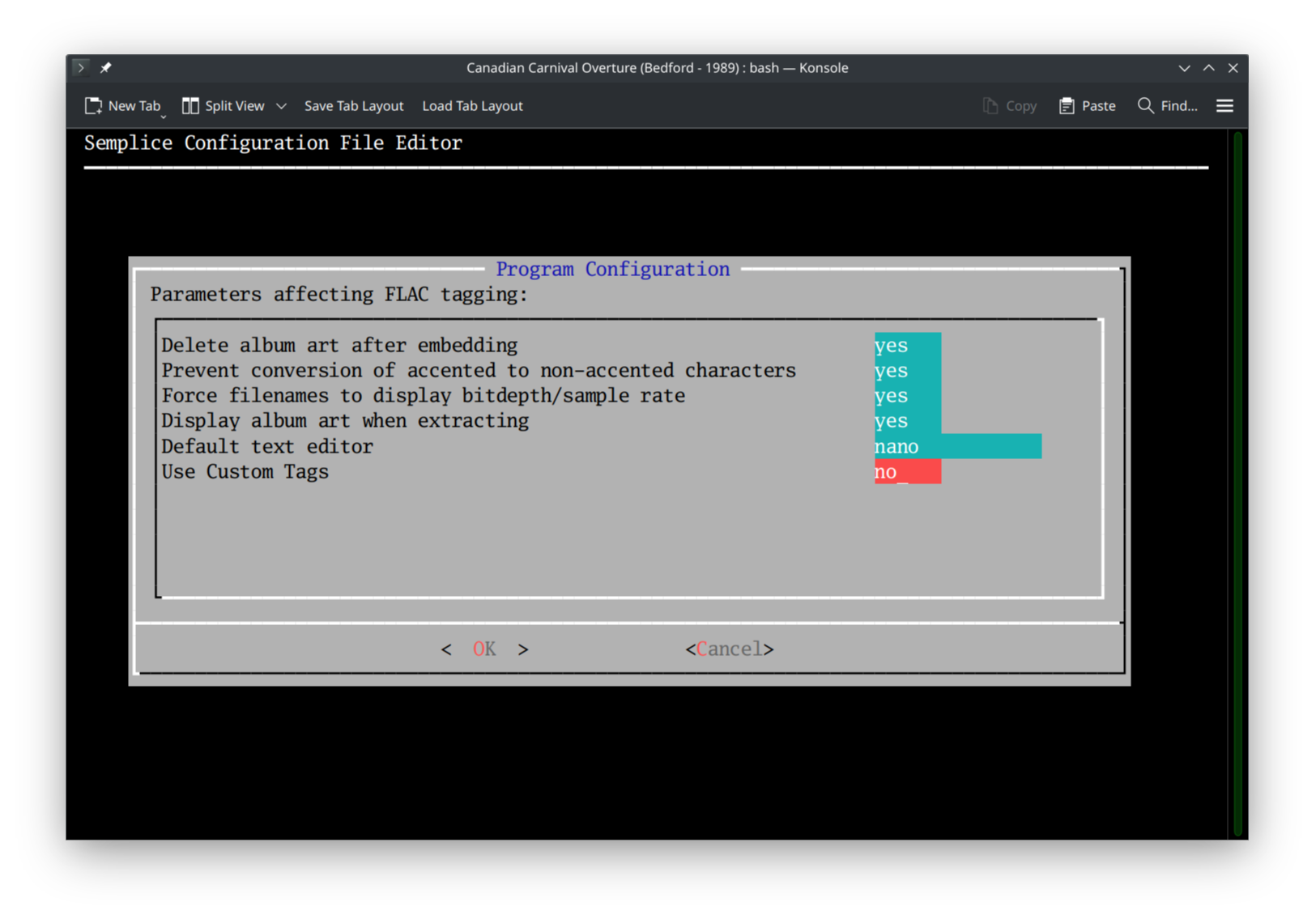Select Save Tab Layout
The width and height of the screenshot is (1316, 919).
coord(354,105)
